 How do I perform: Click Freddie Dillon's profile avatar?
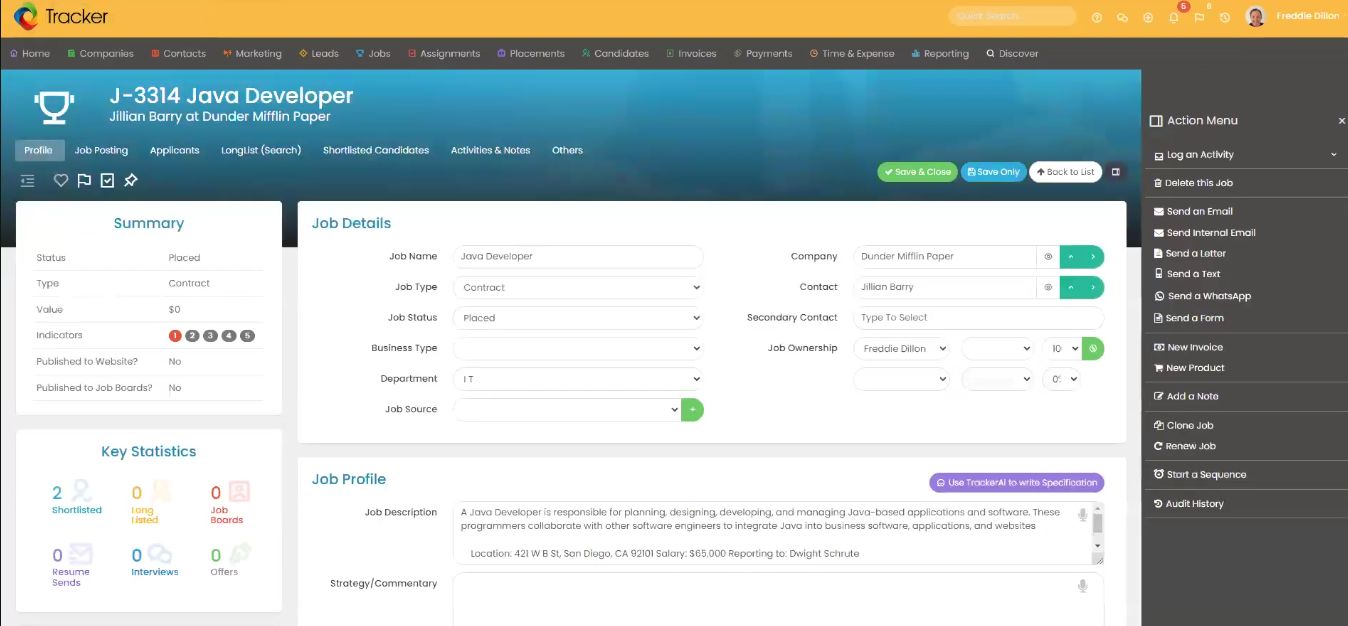1256,16
